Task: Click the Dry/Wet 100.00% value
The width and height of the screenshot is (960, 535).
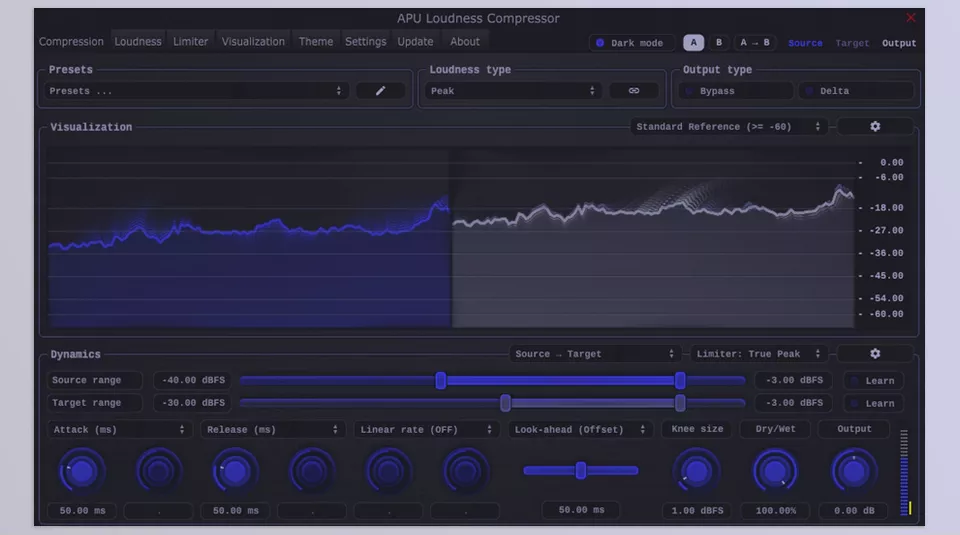Action: pos(776,510)
